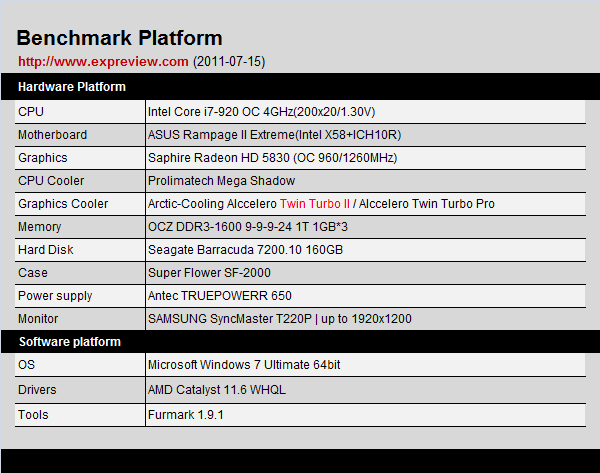Image resolution: width=600 pixels, height=473 pixels.
Task: Open the www.expreview.com link
Action: 103,62
